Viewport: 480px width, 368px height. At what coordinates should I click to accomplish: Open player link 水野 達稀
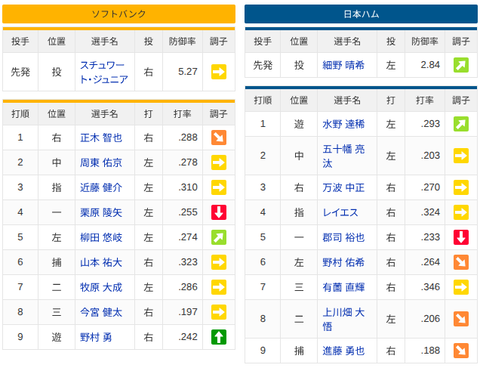point(343,124)
